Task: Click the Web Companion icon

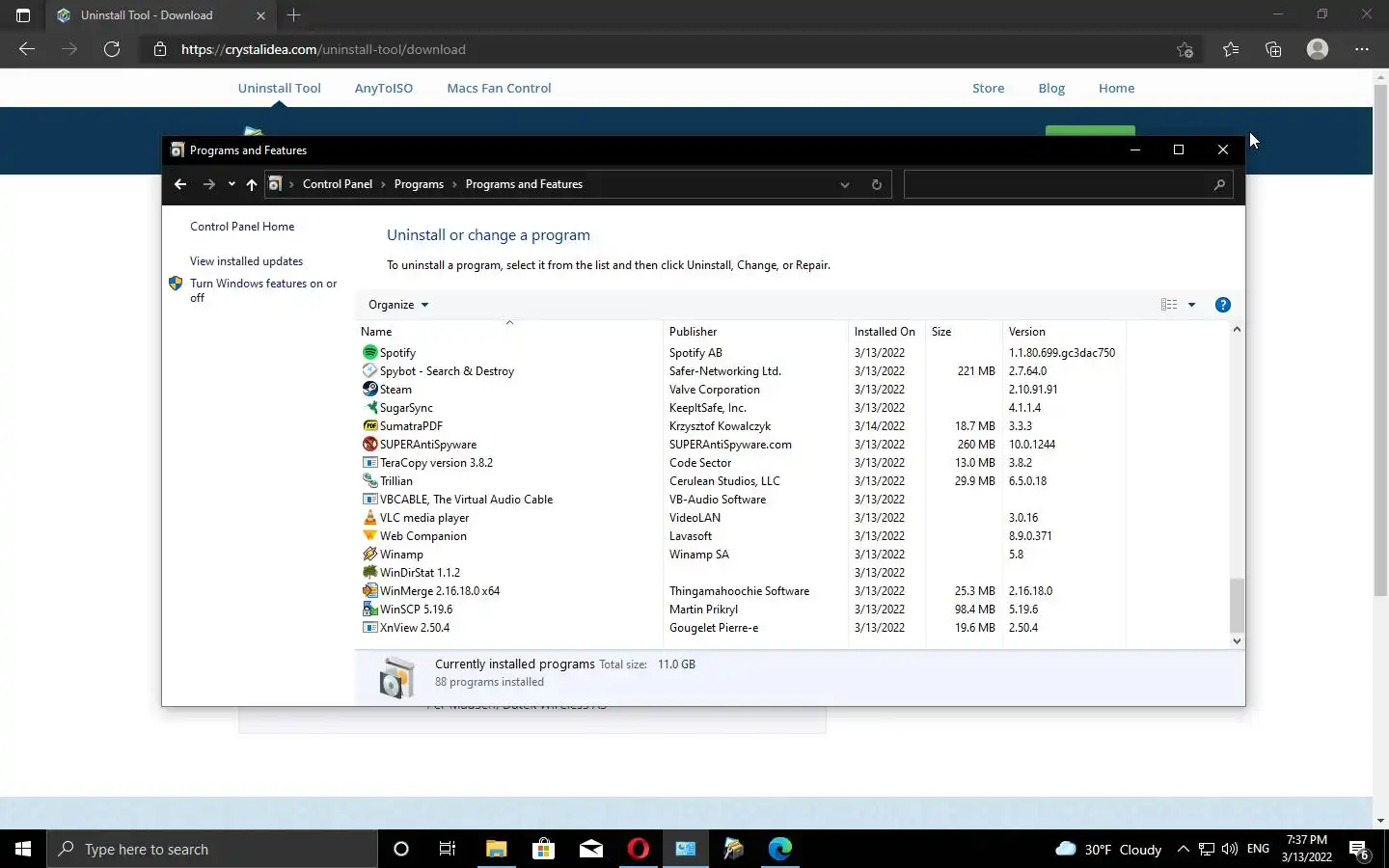Action: point(369,536)
